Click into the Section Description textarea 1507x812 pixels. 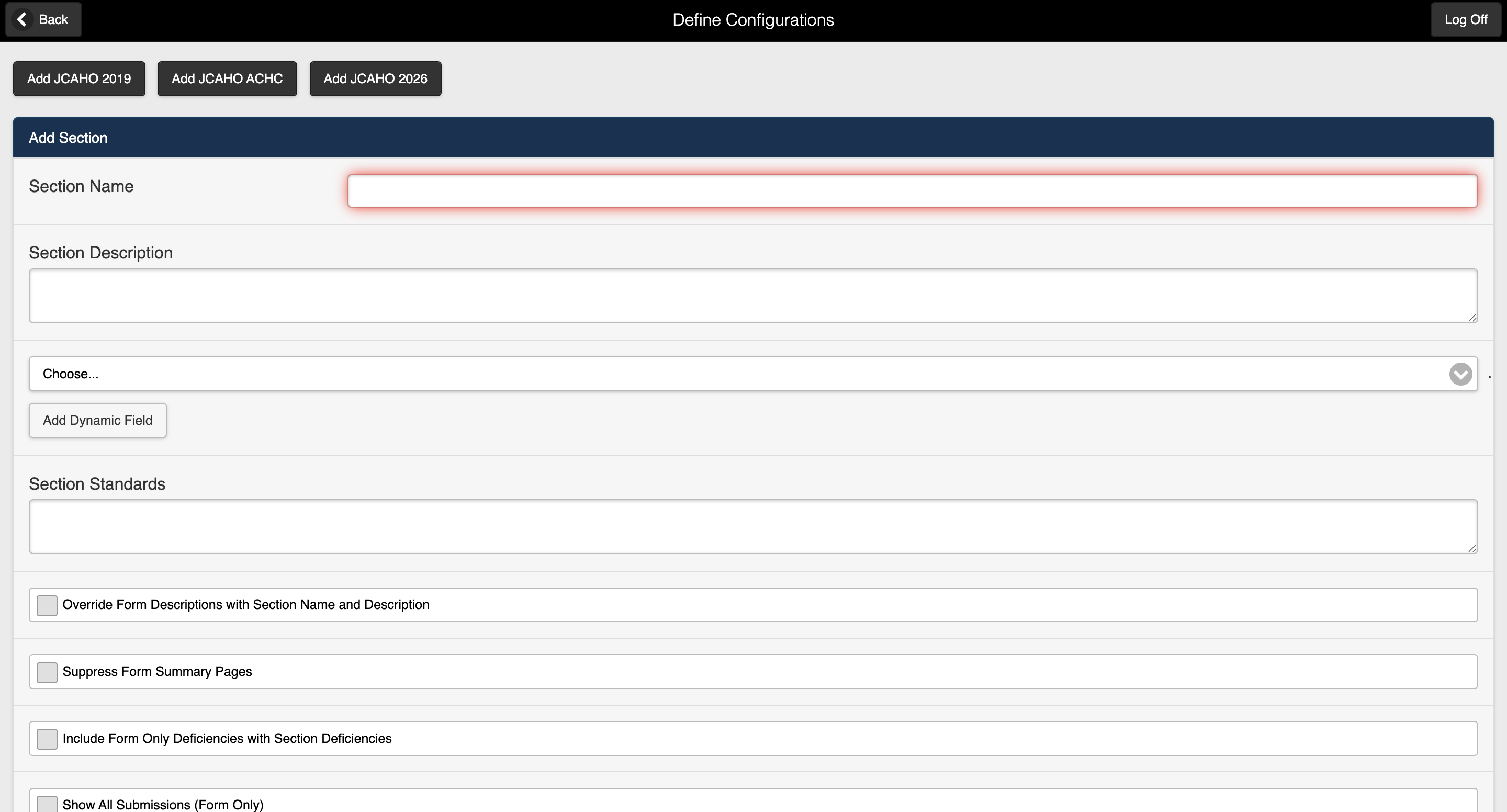[753, 296]
